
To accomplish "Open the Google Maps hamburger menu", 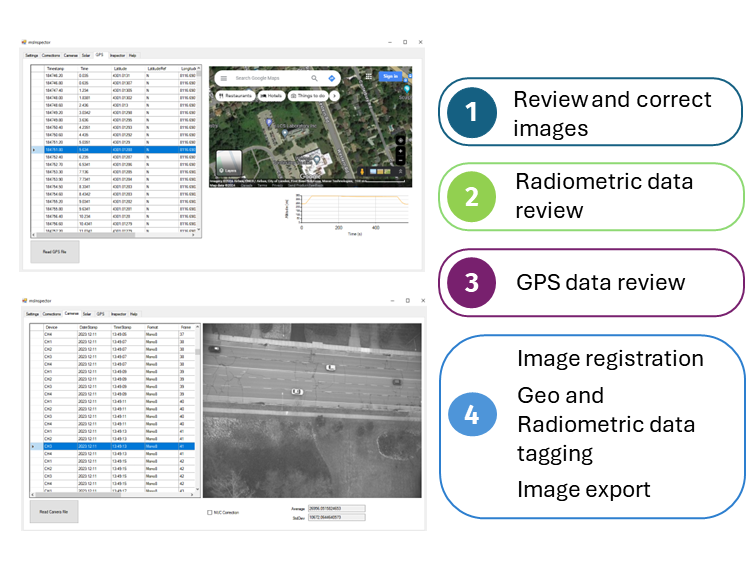I will (224, 78).
